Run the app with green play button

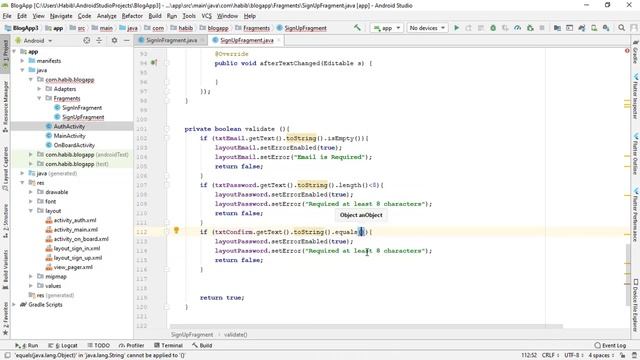pyautogui.click(x=456, y=28)
